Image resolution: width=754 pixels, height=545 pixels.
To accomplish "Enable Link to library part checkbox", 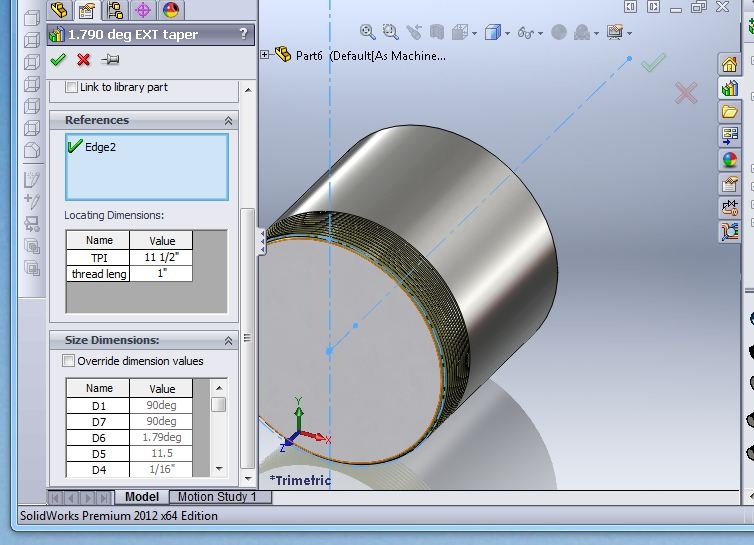I will point(71,87).
